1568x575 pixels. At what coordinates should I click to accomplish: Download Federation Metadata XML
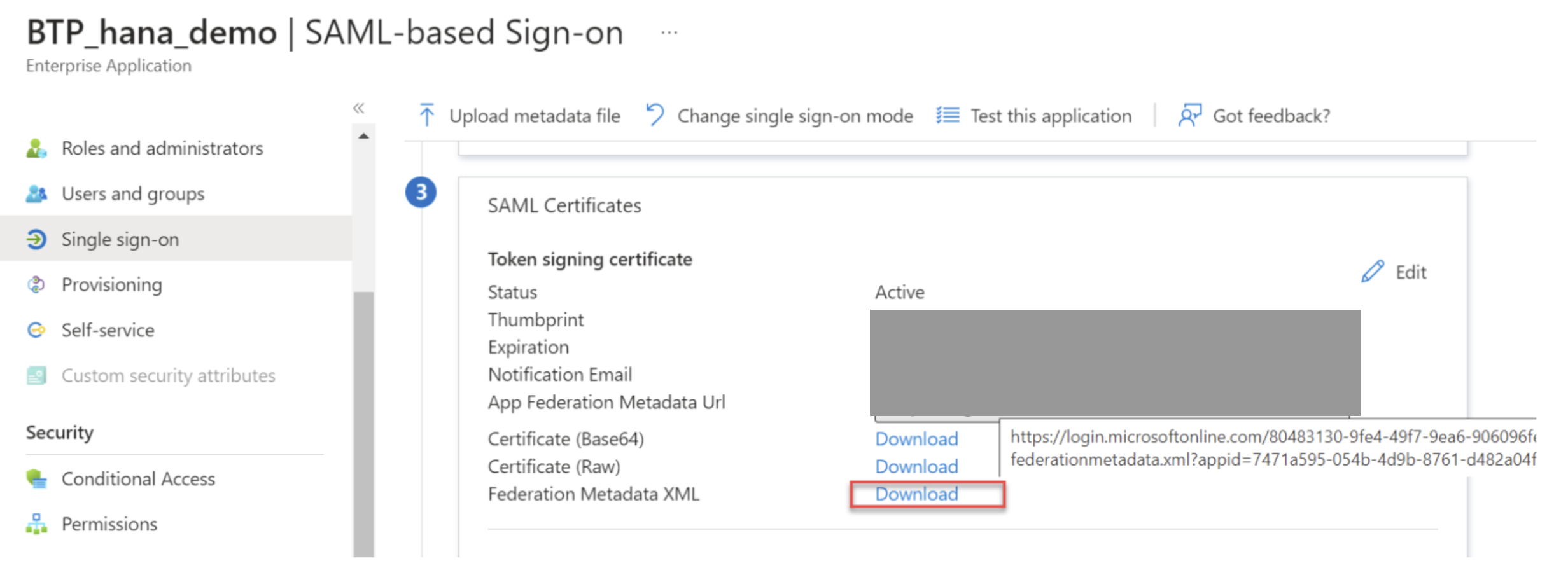[x=916, y=494]
